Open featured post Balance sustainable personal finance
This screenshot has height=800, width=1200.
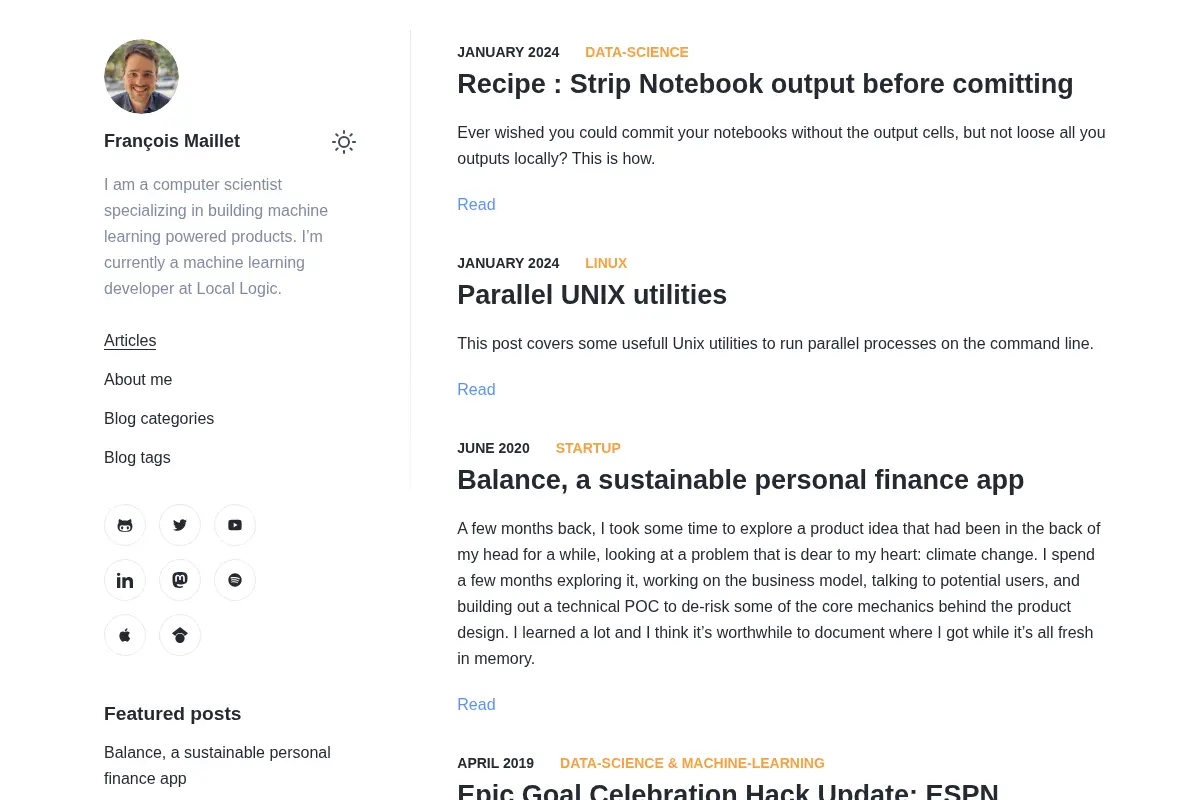[217, 765]
